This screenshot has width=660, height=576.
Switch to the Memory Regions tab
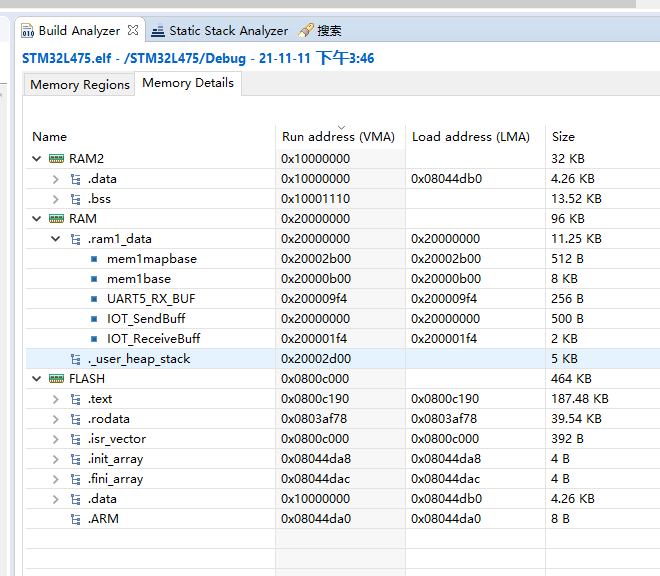click(80, 85)
